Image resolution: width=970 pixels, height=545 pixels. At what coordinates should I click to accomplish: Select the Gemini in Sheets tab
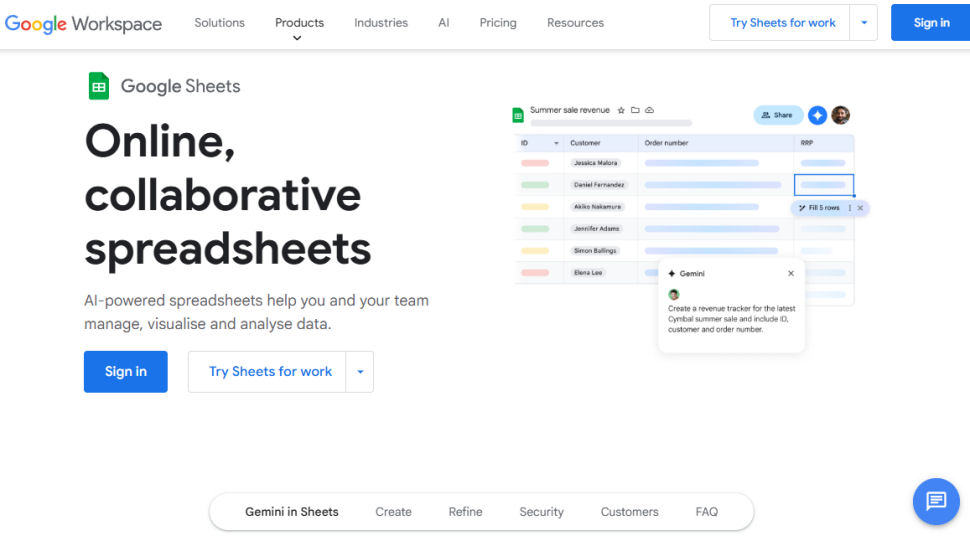[292, 512]
